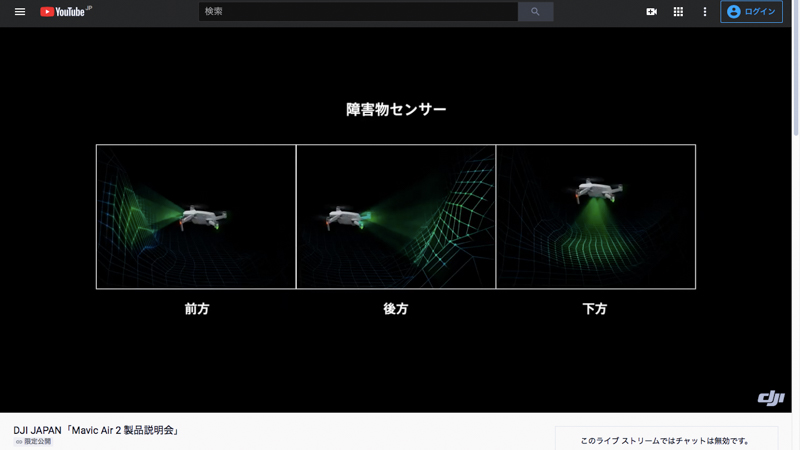
Task: Open the YouTube hamburger guide menu
Action: (x=20, y=11)
